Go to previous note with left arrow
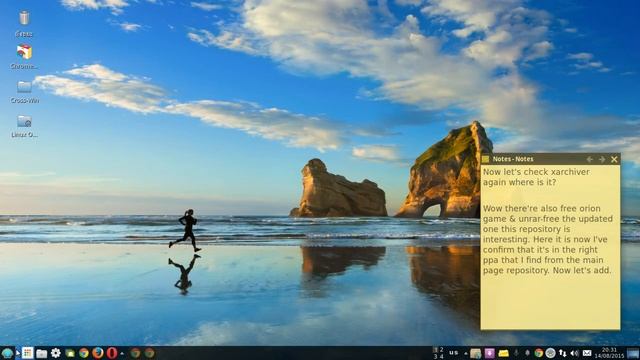The image size is (640, 360). tap(590, 159)
